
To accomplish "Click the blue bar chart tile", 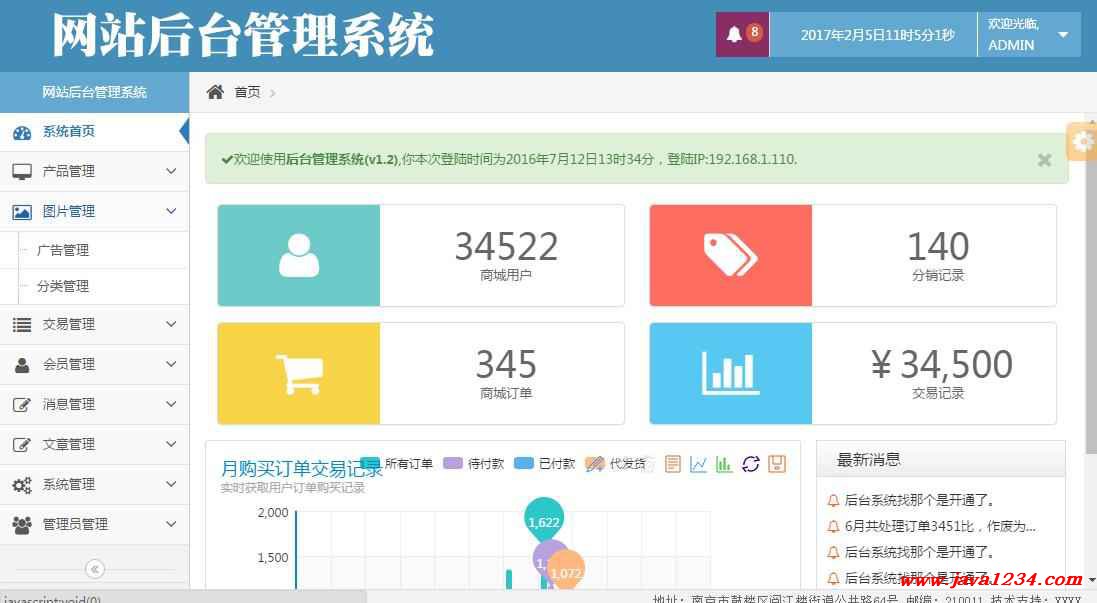I will (x=730, y=374).
